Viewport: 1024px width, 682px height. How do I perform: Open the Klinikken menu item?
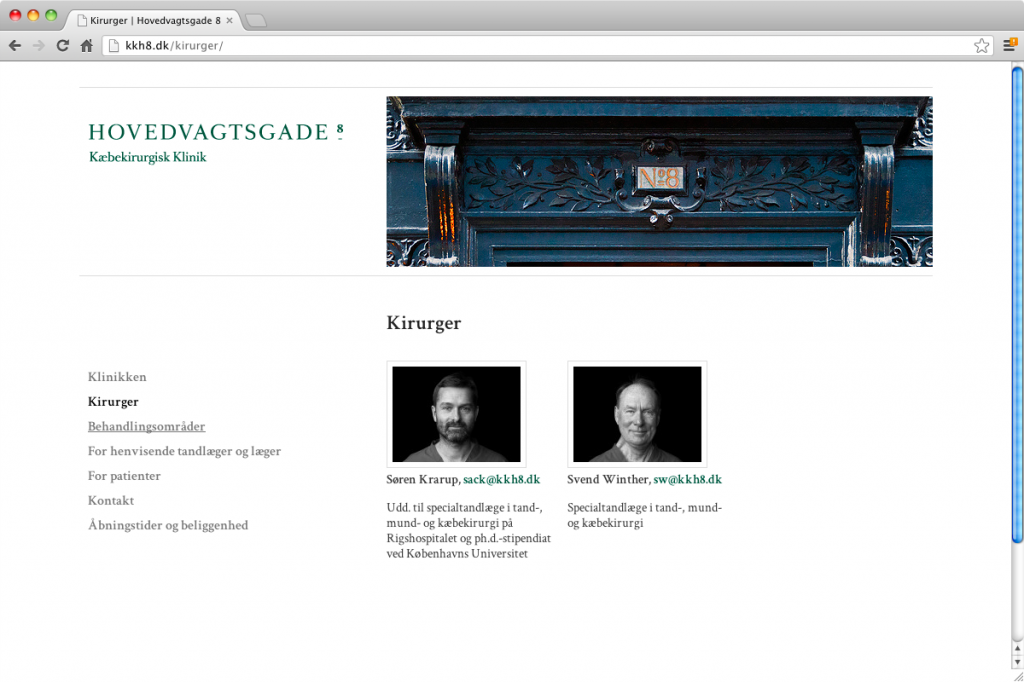point(117,377)
